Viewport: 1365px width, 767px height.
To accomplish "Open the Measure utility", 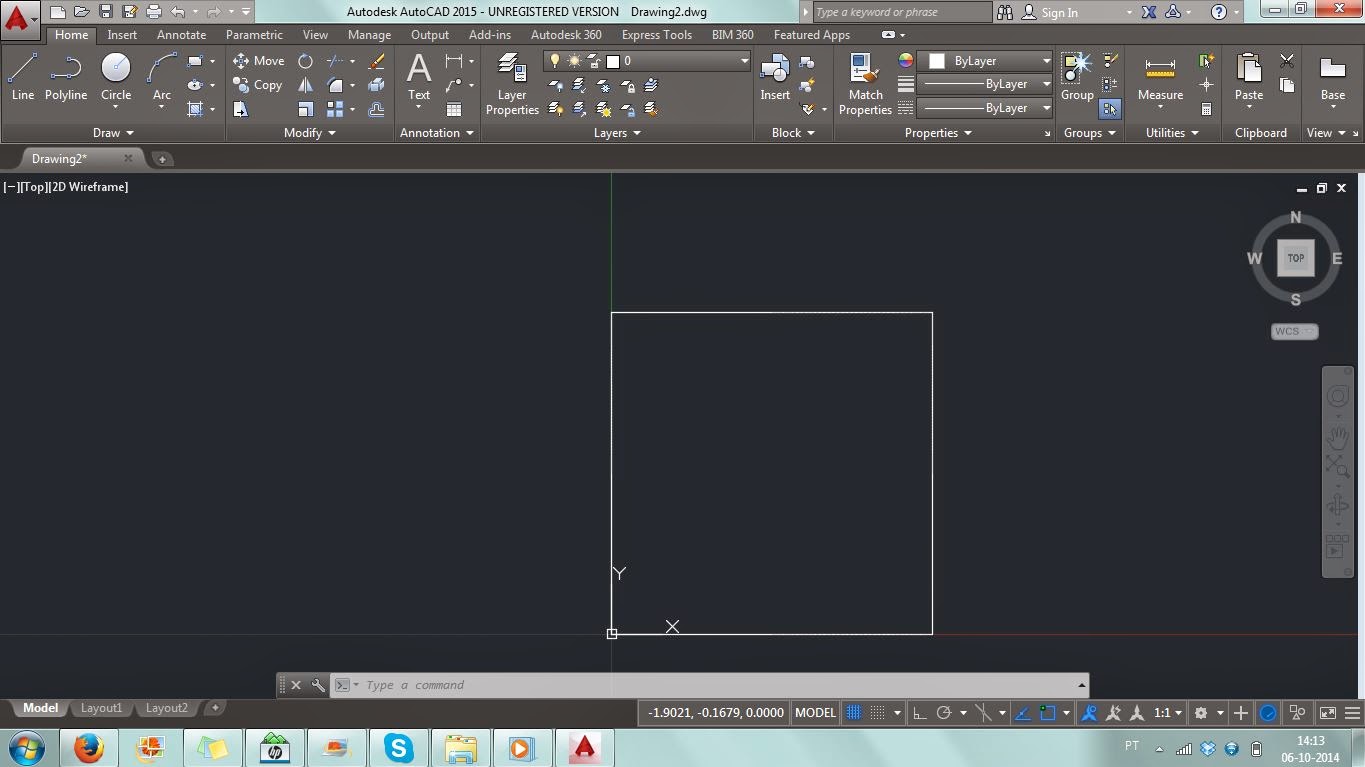I will click(1160, 78).
